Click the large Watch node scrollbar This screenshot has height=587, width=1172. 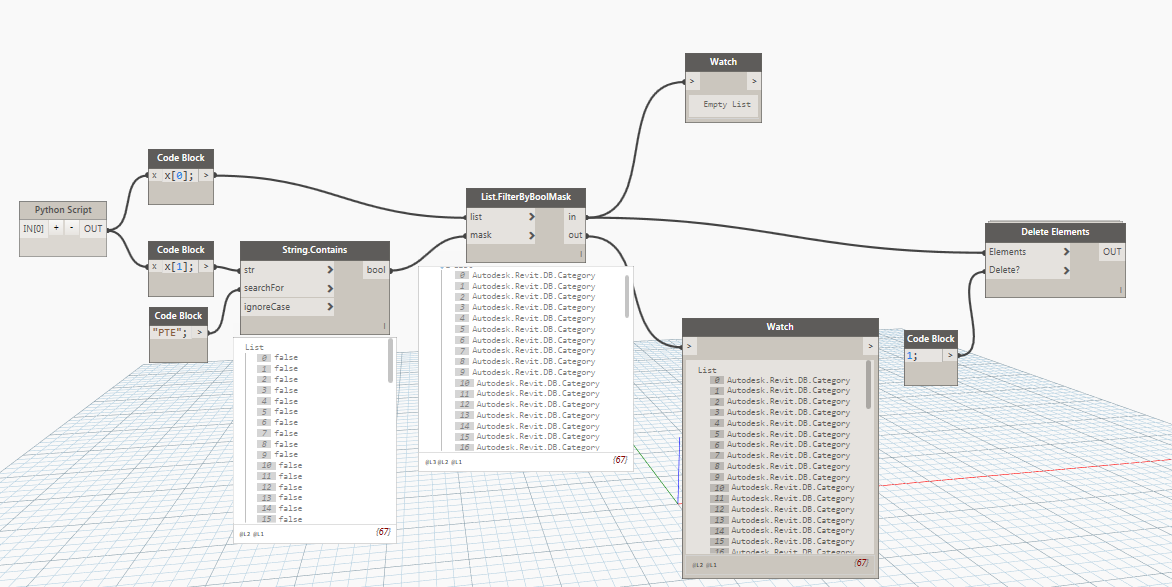tap(868, 384)
